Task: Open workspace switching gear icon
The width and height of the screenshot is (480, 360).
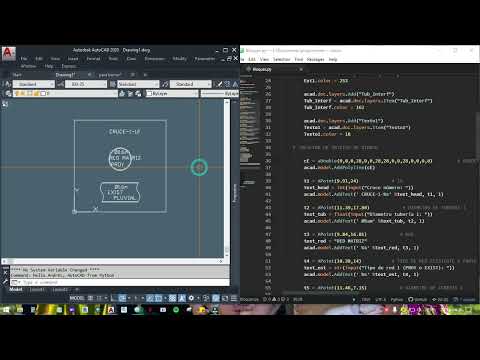Action: pos(191,298)
